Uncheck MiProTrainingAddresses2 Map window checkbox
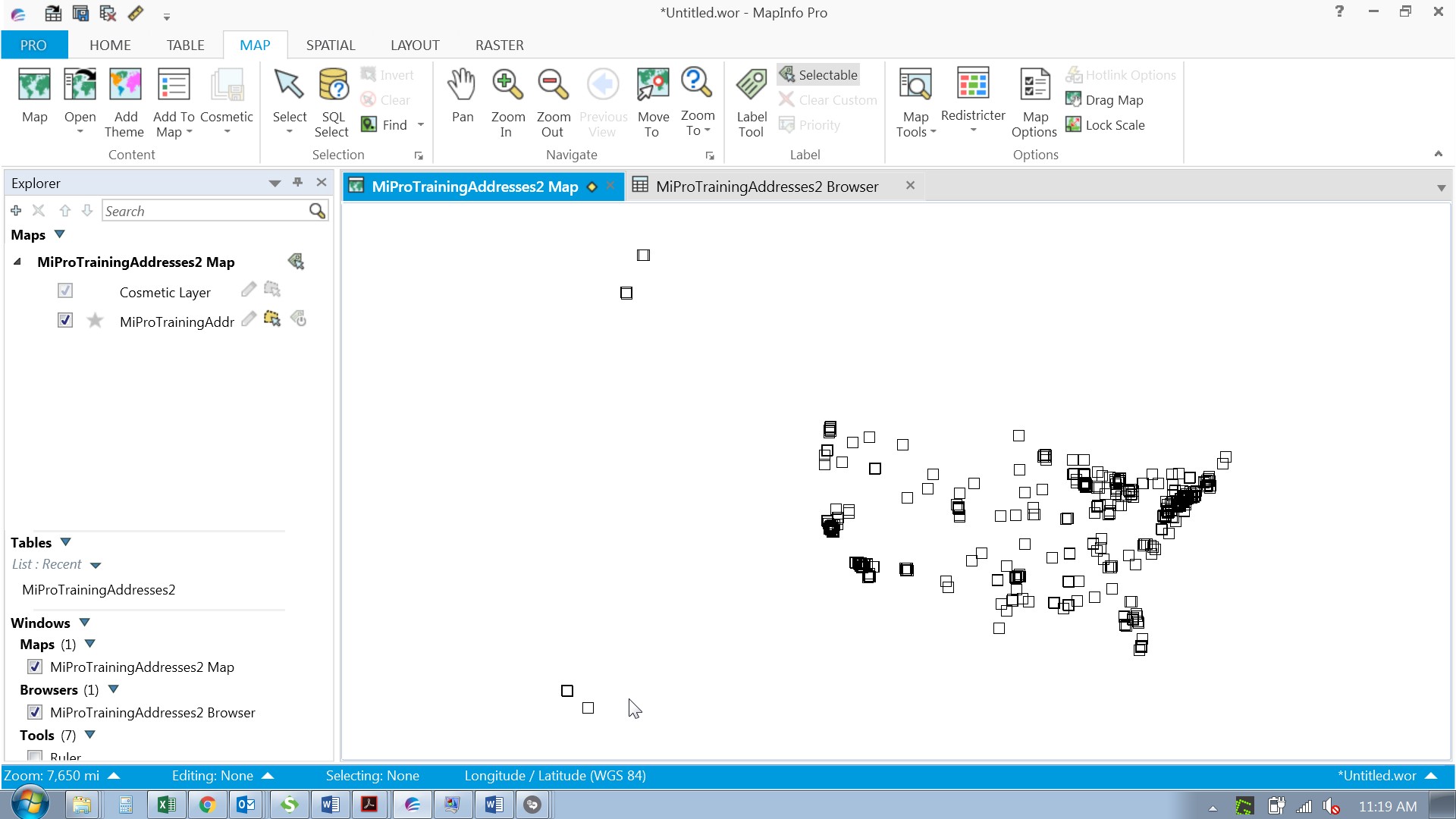 (35, 667)
